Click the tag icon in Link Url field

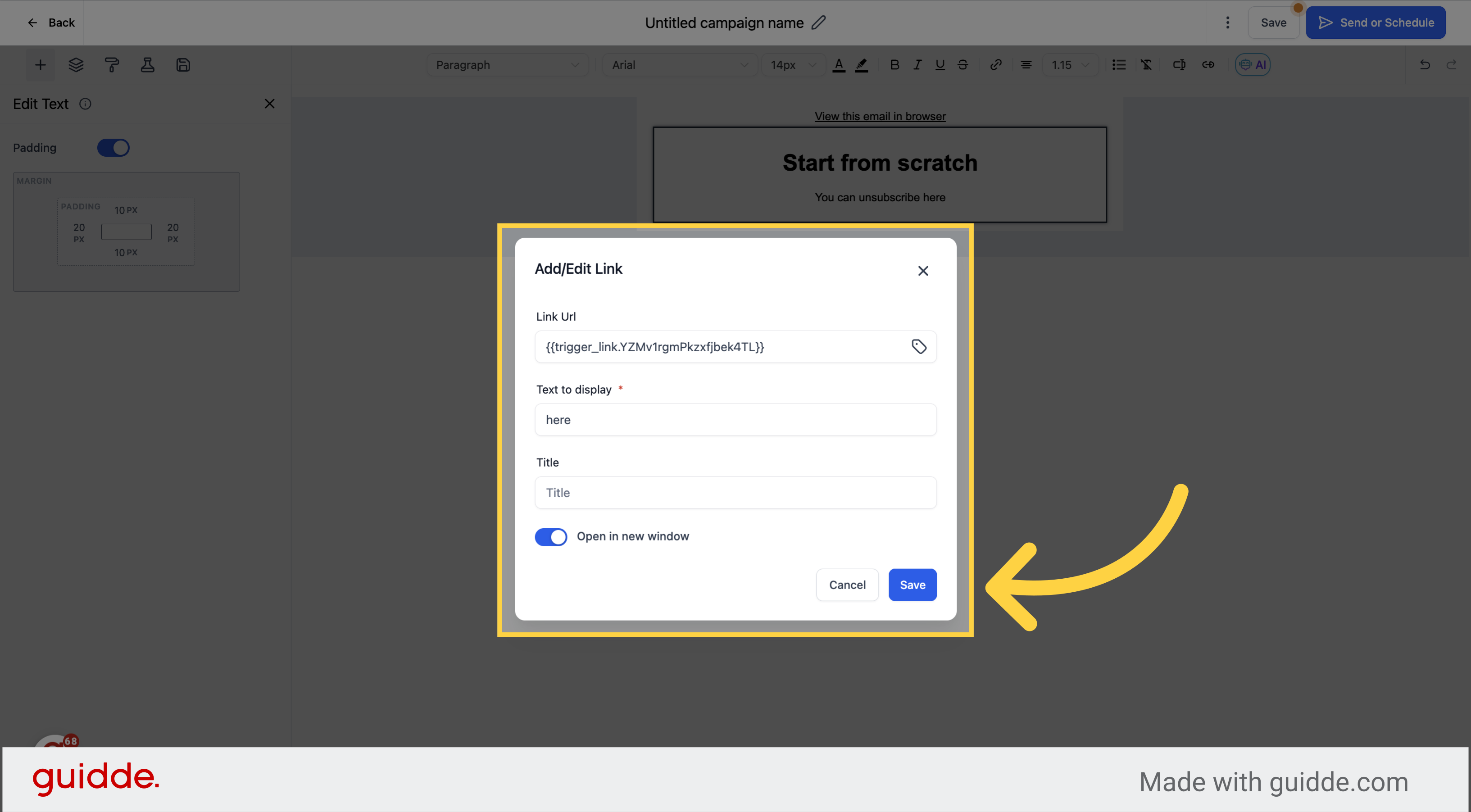pyautogui.click(x=919, y=347)
